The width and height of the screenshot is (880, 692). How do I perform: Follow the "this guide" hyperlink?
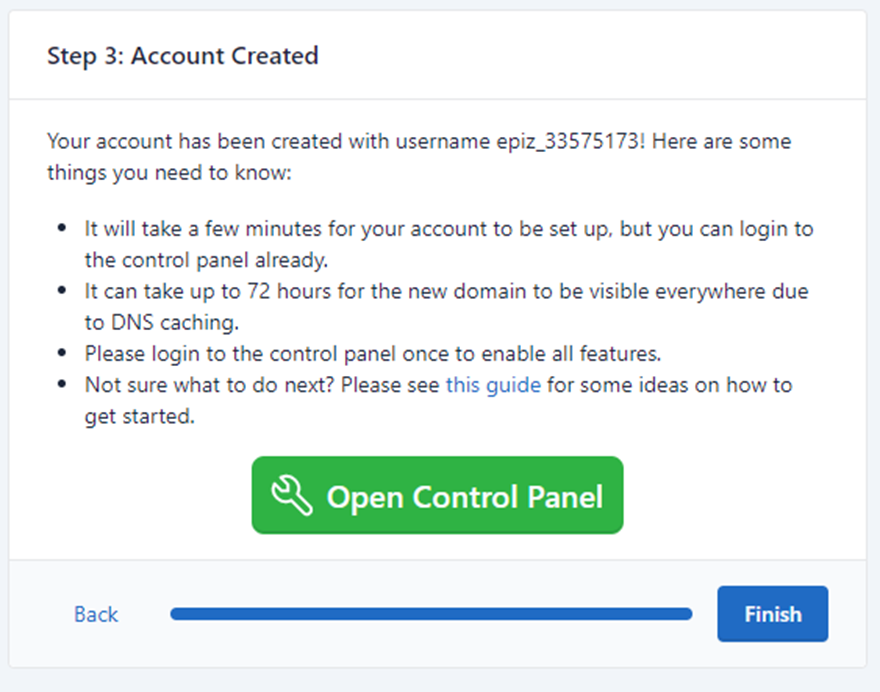click(x=493, y=385)
